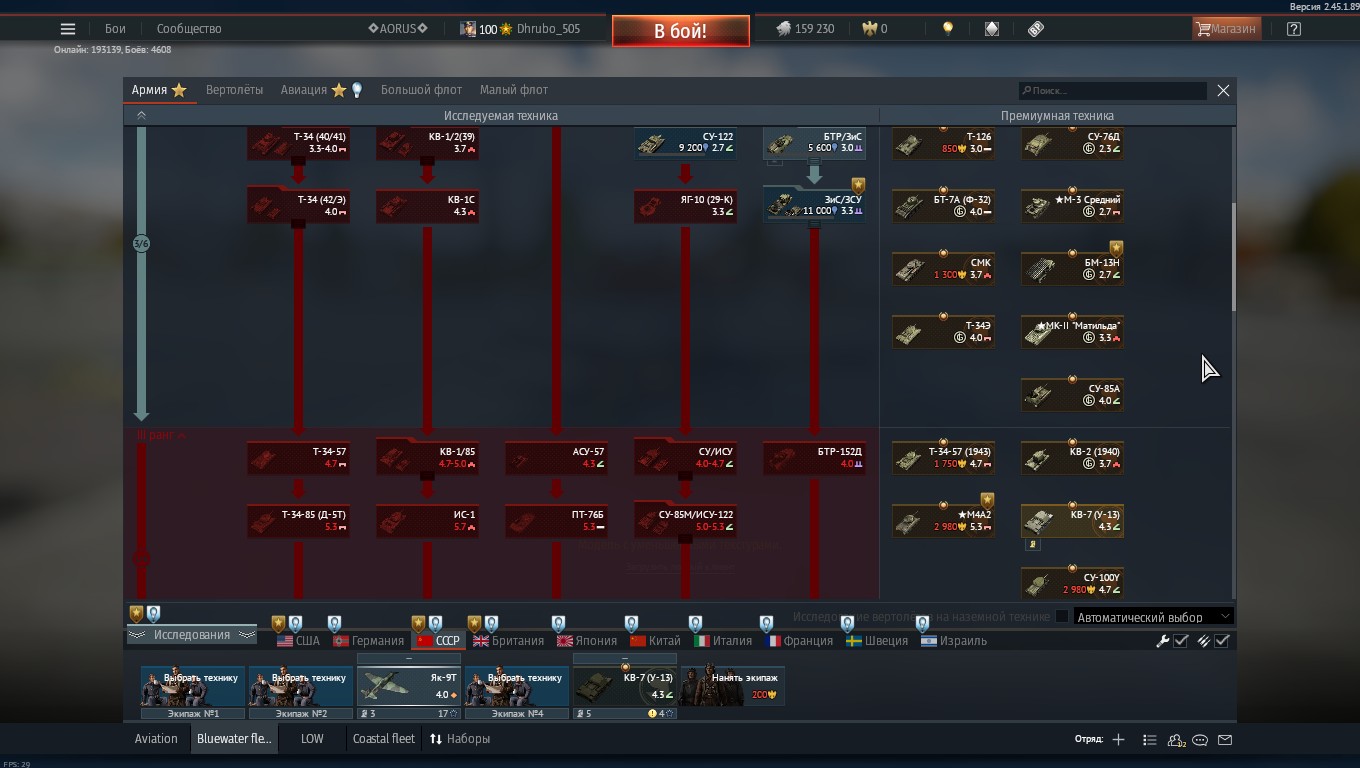Open the main hamburger menu
This screenshot has width=1360, height=768.
coord(68,29)
